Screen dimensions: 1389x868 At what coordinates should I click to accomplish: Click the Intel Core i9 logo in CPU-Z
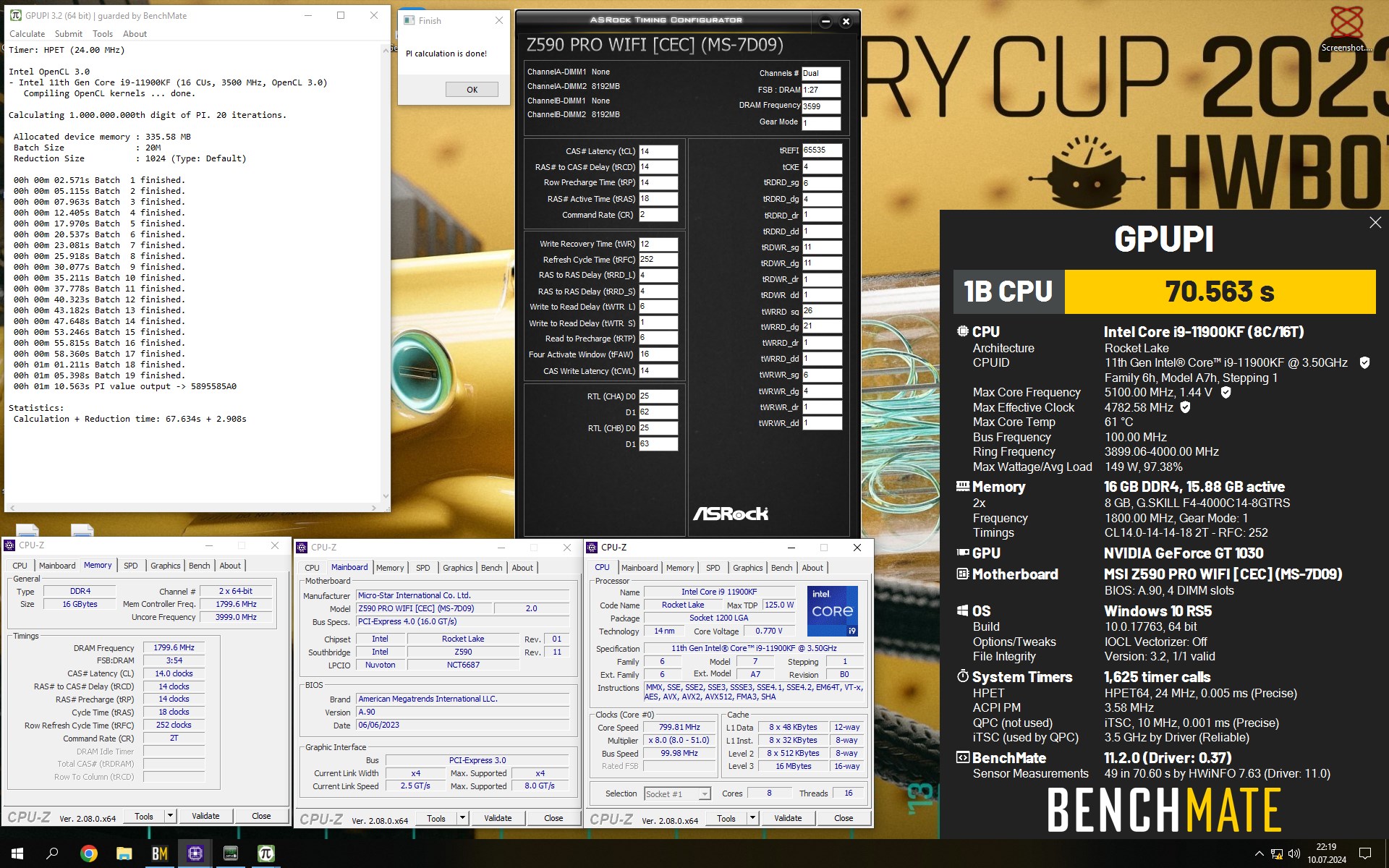(833, 612)
